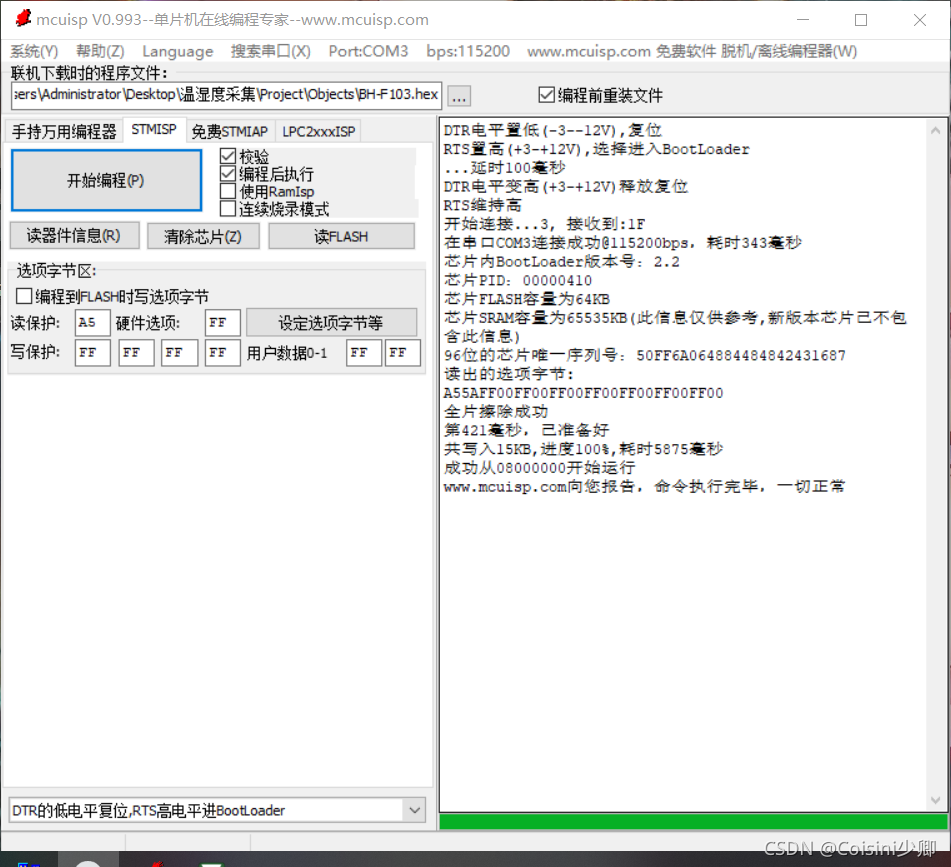Click the 硬件选项 FF input field
This screenshot has height=867, width=951.
click(x=223, y=323)
